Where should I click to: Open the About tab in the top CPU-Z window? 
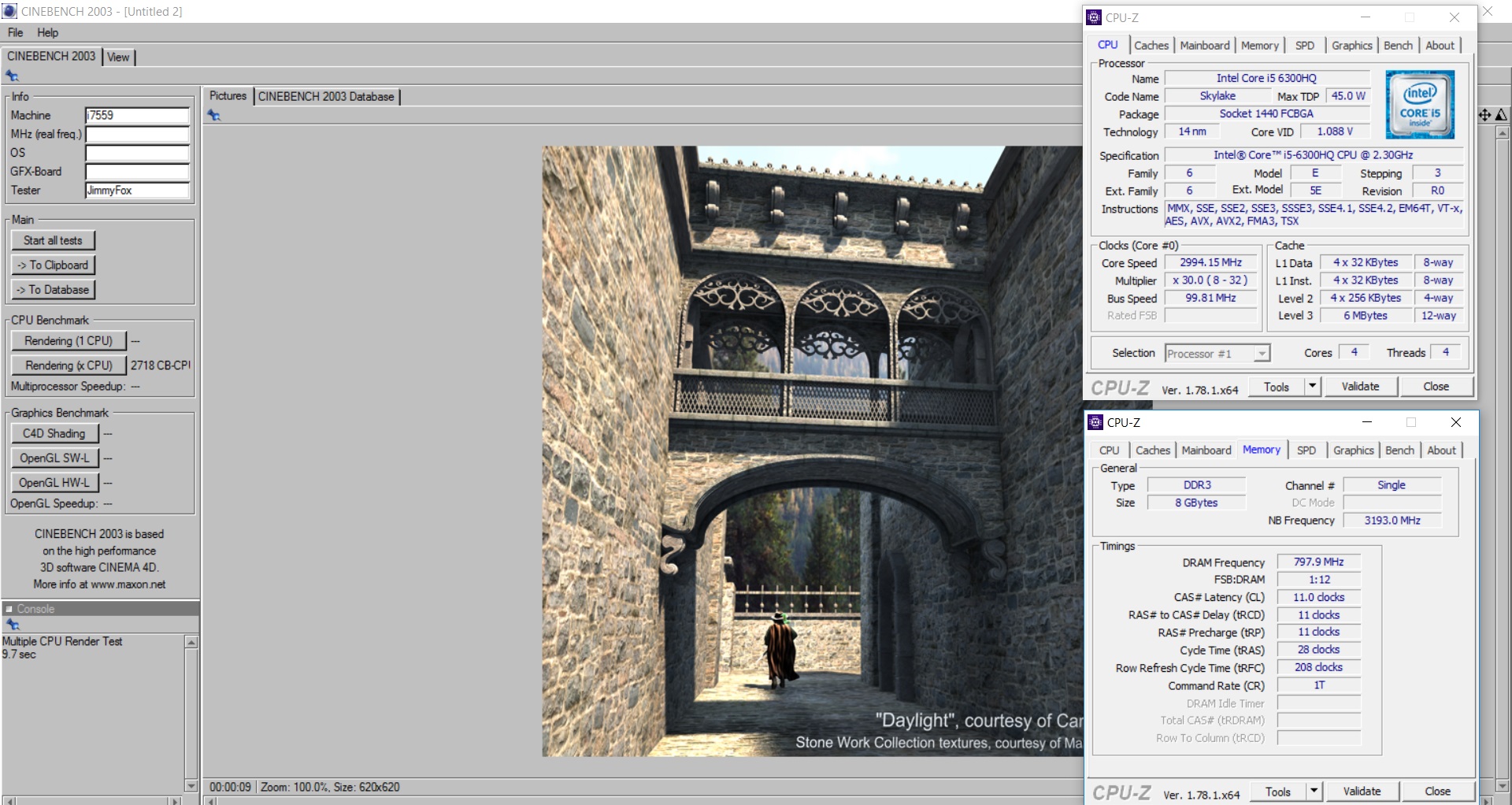(x=1440, y=46)
